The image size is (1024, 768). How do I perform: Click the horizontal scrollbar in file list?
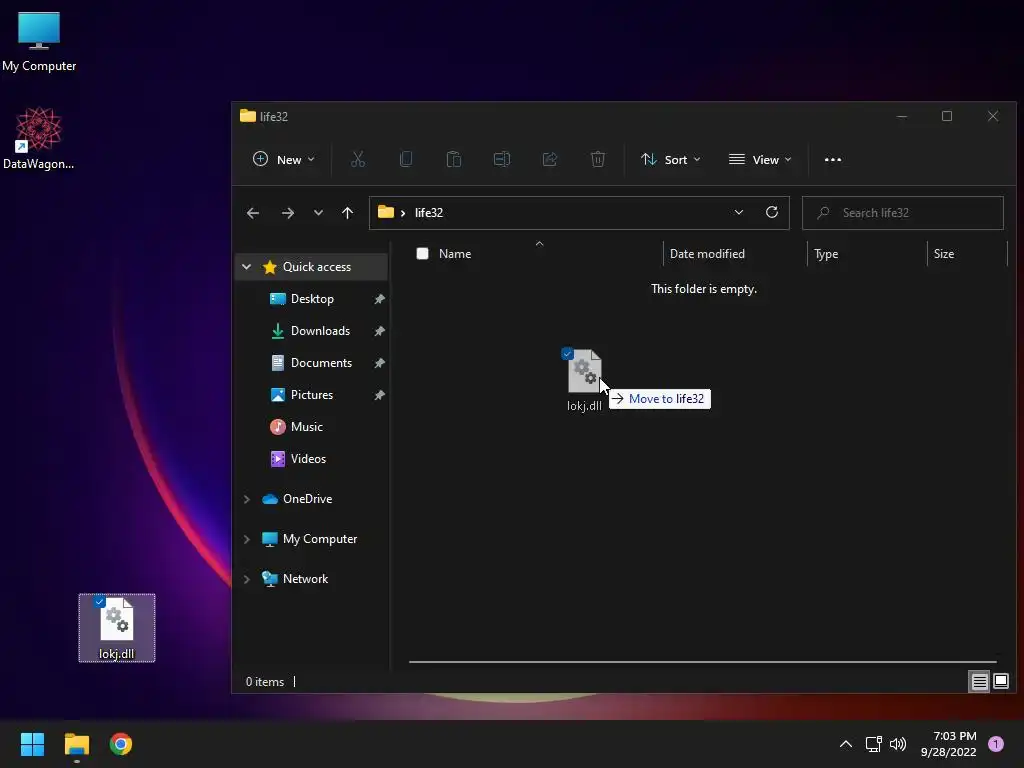[703, 662]
